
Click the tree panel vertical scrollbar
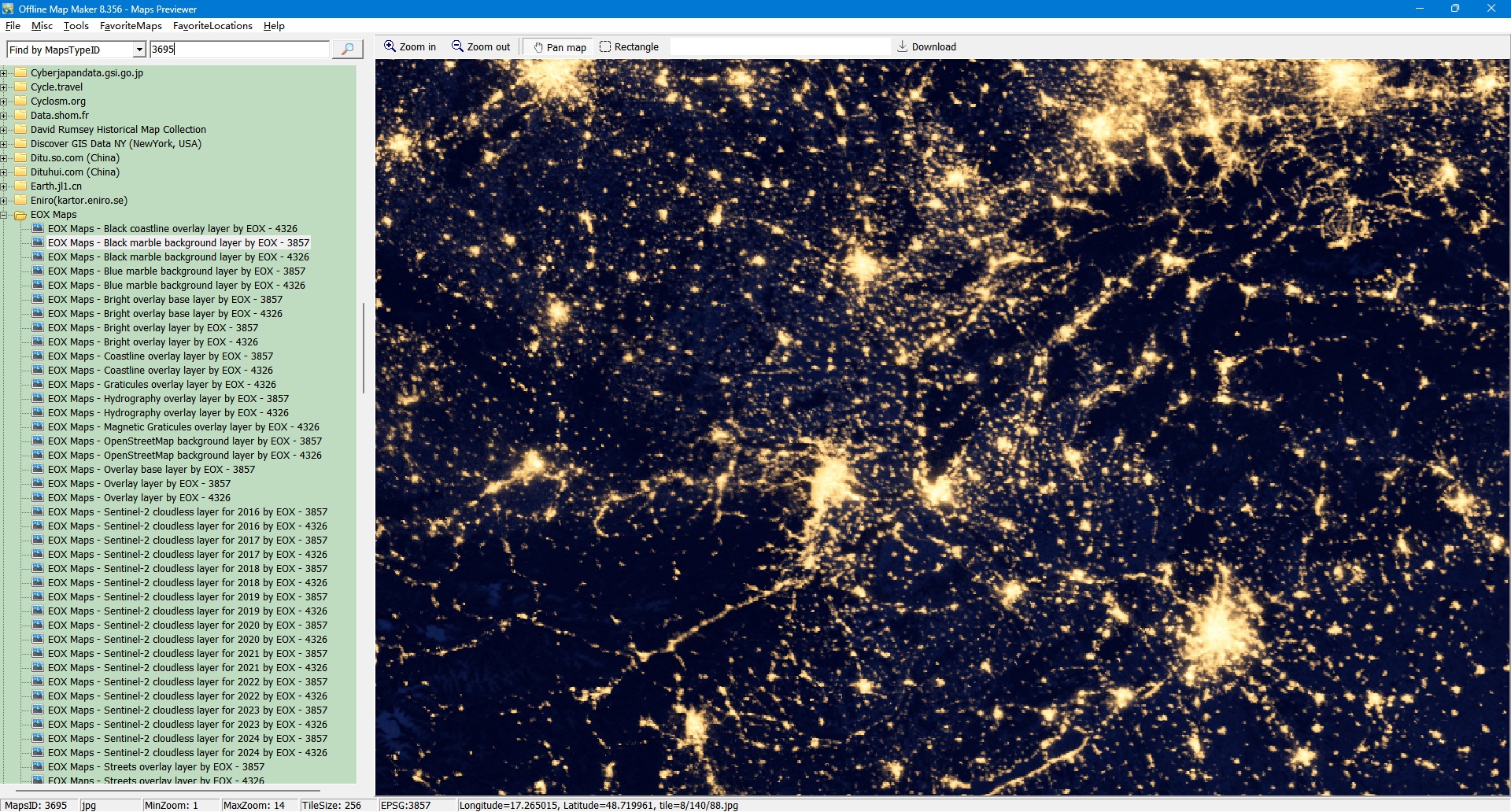(363, 346)
